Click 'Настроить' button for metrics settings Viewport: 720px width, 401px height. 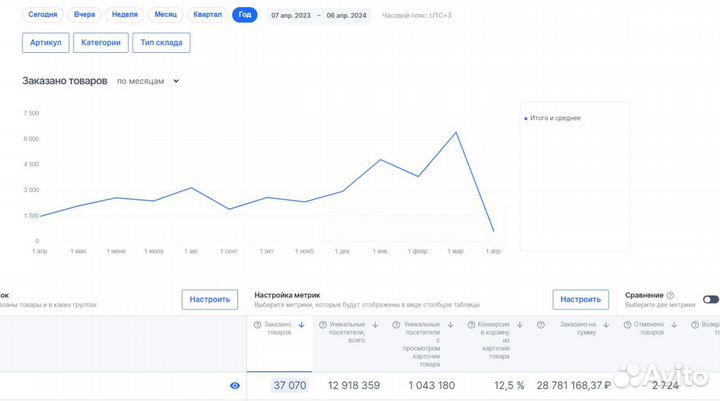[580, 299]
